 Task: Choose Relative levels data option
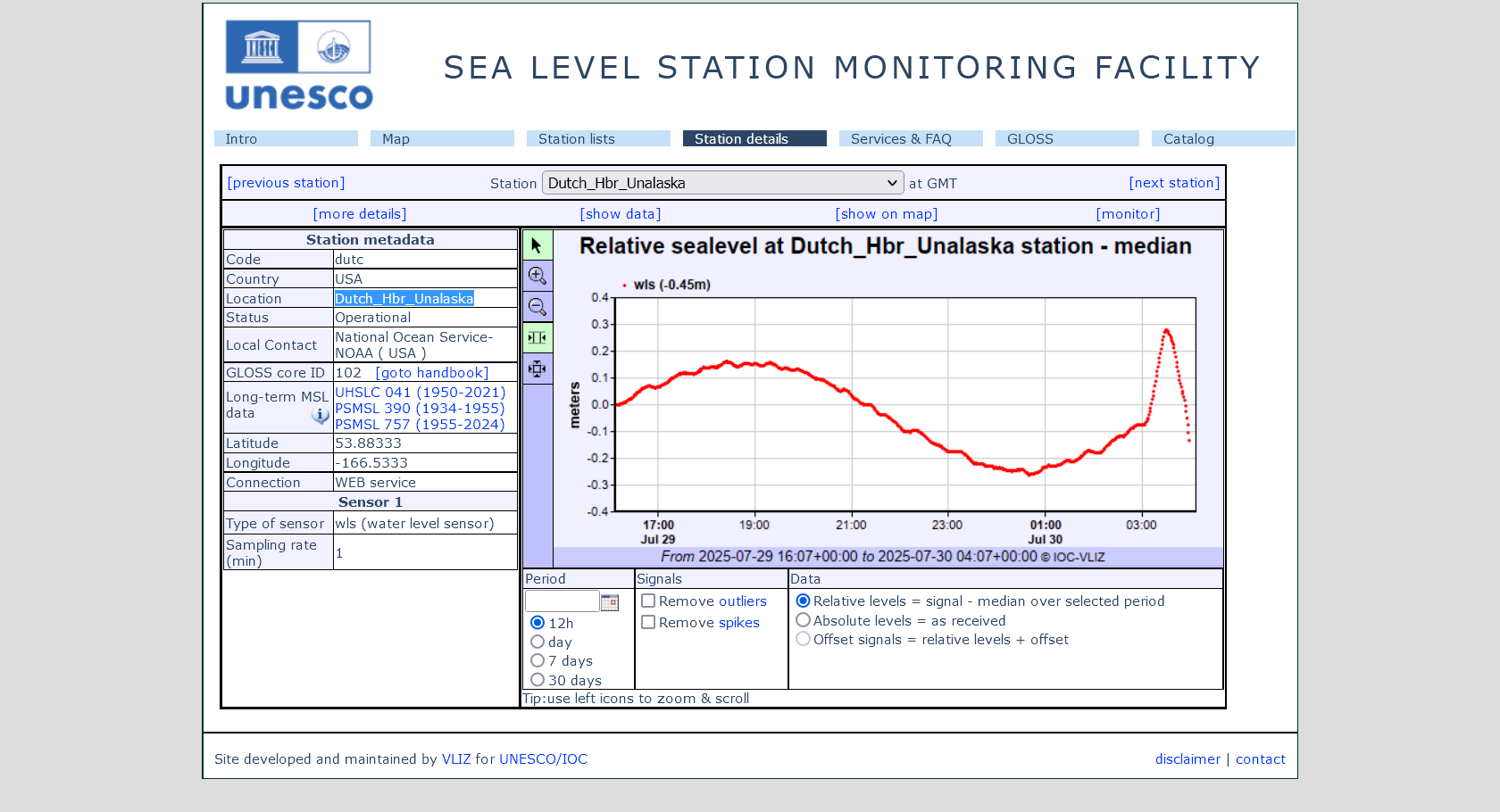(x=803, y=601)
